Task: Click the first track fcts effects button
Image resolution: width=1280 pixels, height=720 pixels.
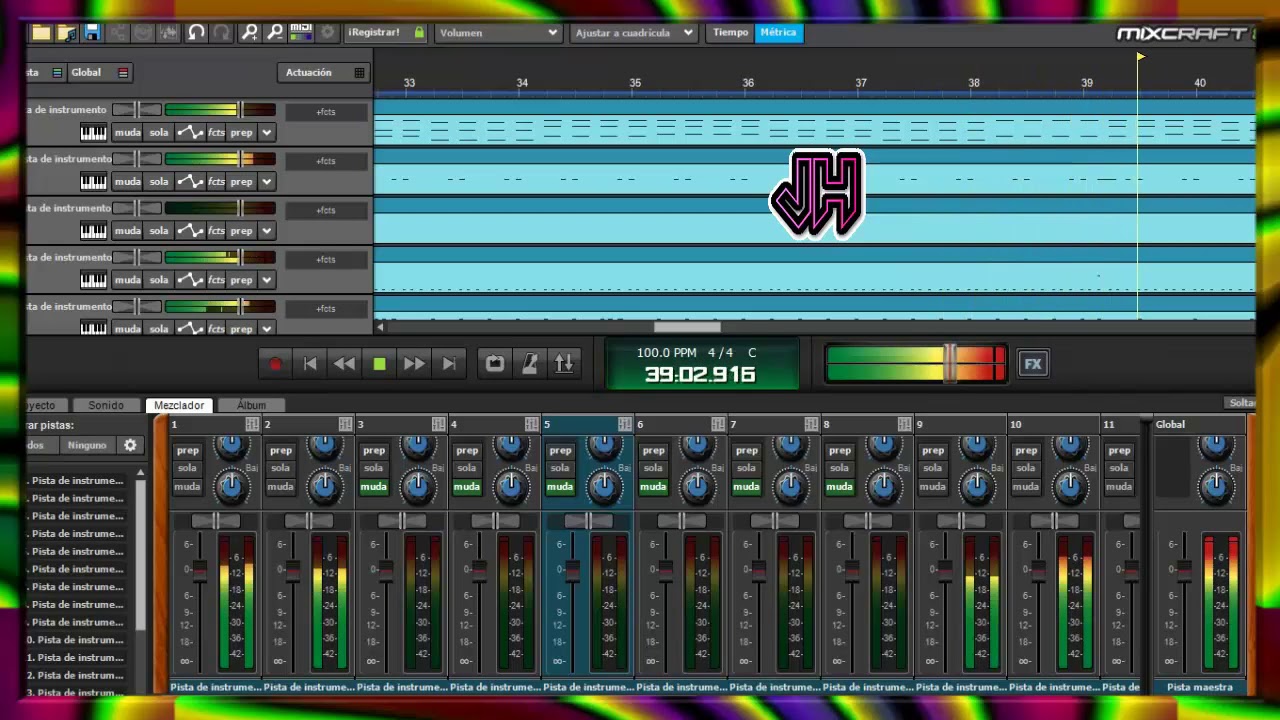Action: coord(216,132)
